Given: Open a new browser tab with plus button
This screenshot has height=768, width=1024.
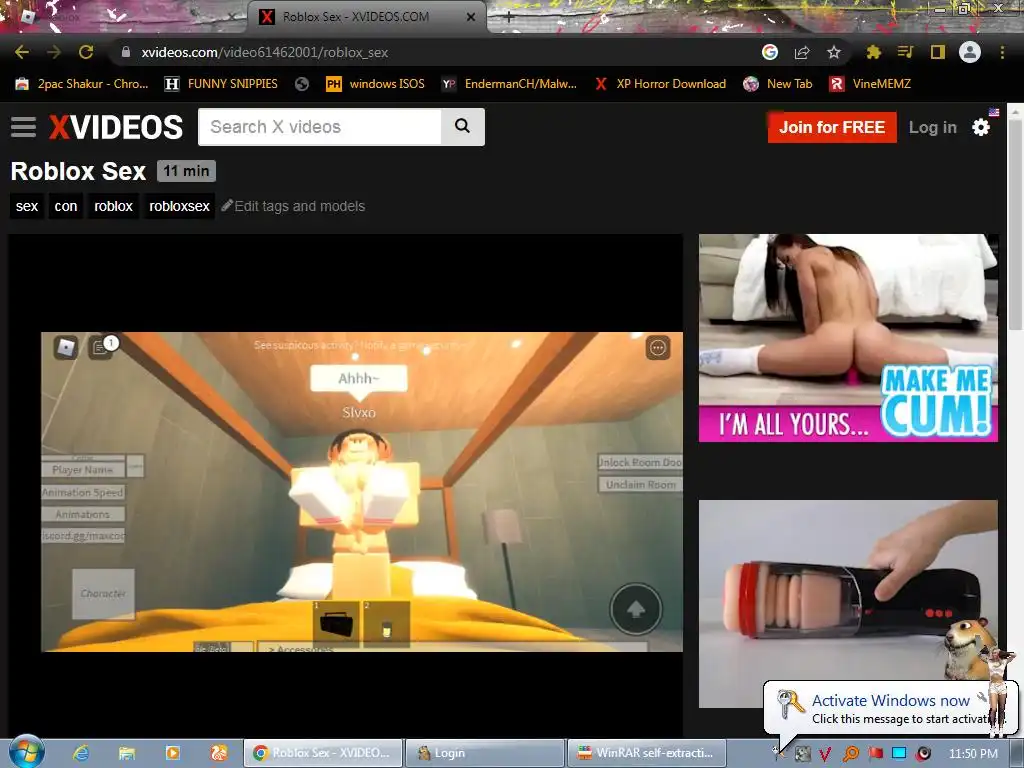Looking at the screenshot, I should [x=509, y=17].
